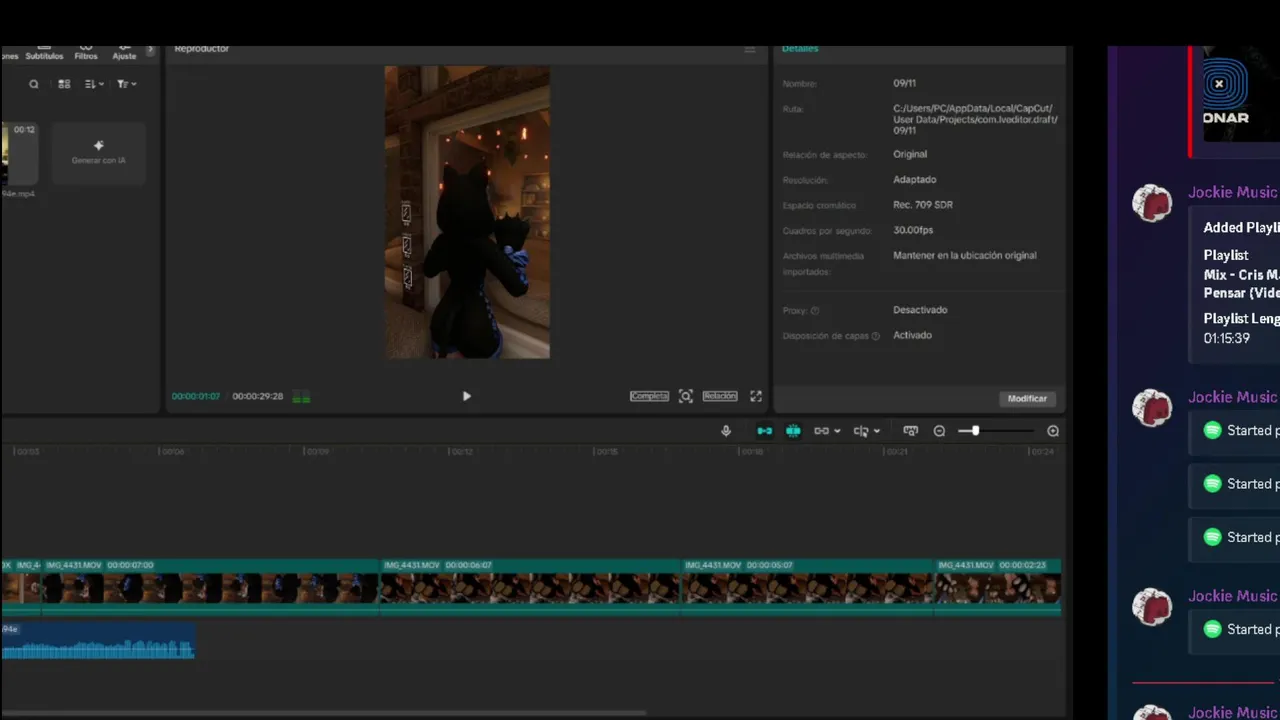The width and height of the screenshot is (1280, 720).
Task: Click the timeline zoom slider handle
Action: (x=975, y=431)
